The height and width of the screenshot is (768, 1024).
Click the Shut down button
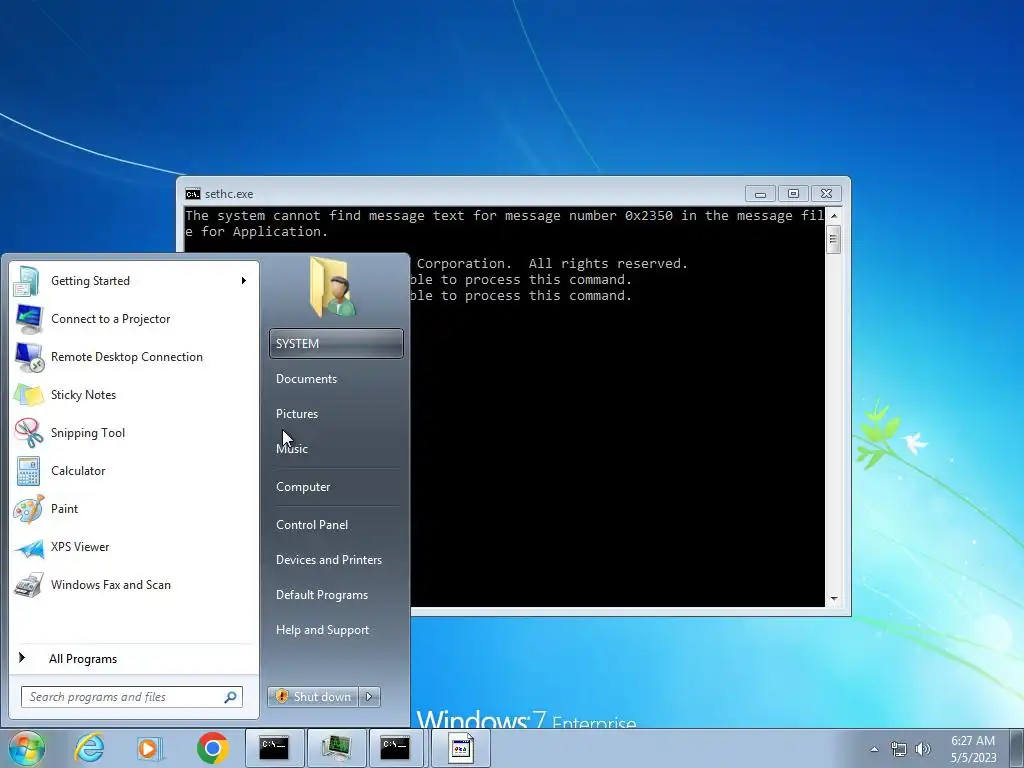pos(313,697)
